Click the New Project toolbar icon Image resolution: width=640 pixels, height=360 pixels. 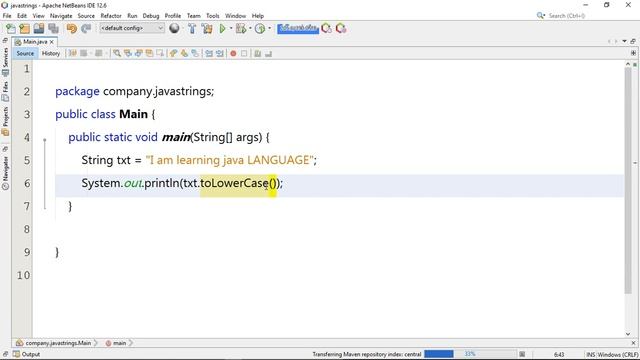(x=24, y=29)
